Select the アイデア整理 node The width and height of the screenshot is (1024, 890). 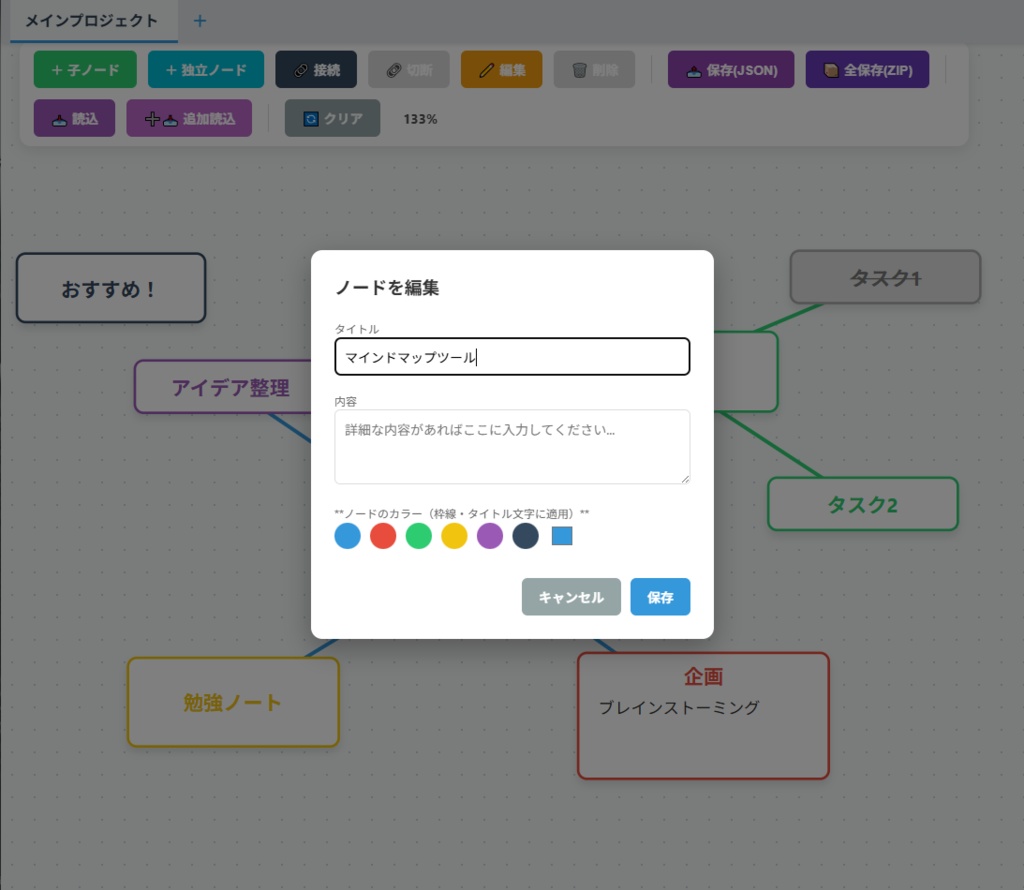(223, 387)
